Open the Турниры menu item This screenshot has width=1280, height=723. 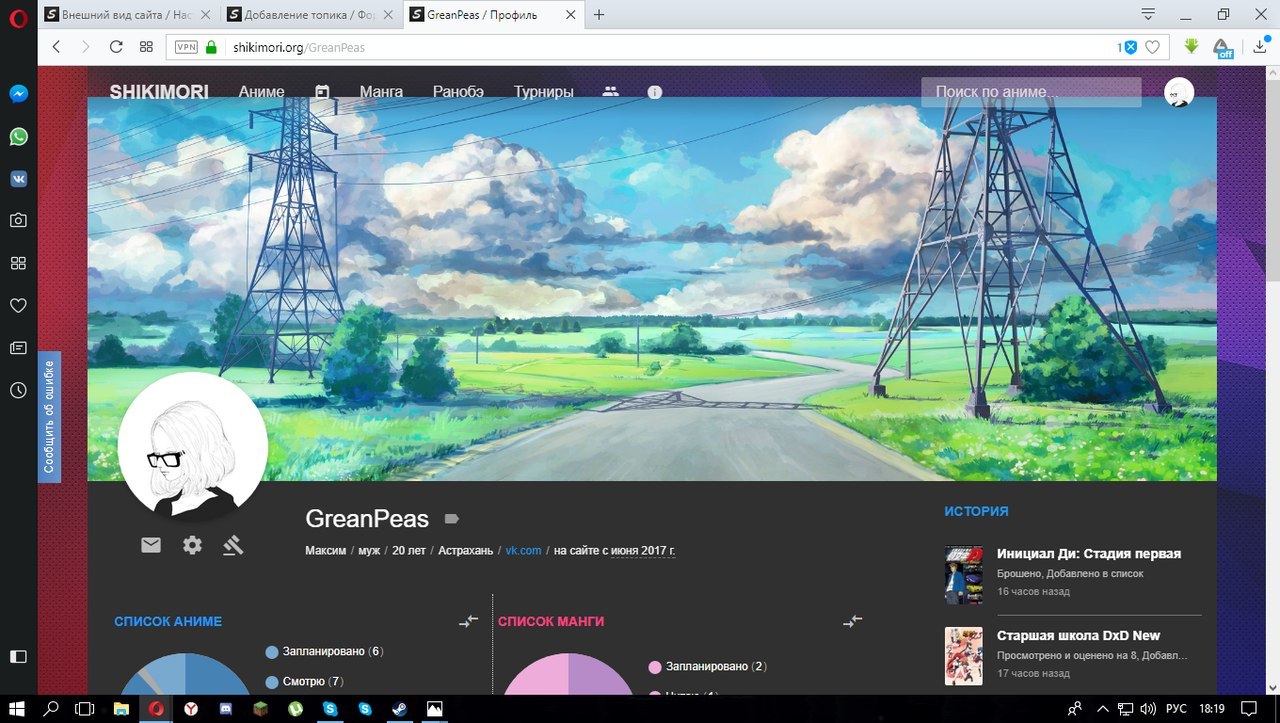(x=544, y=91)
